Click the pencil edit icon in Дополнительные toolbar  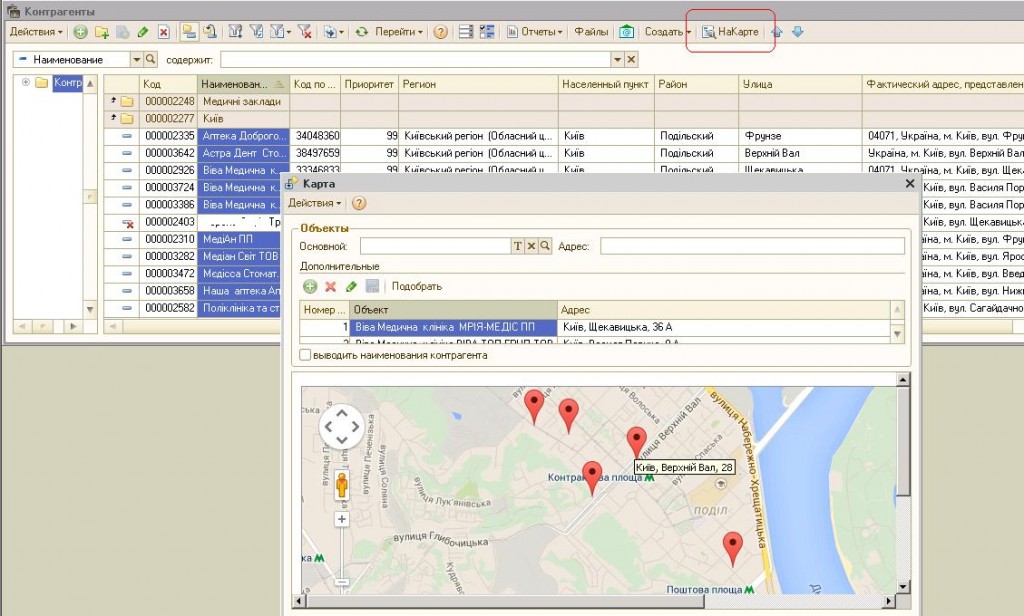(351, 286)
